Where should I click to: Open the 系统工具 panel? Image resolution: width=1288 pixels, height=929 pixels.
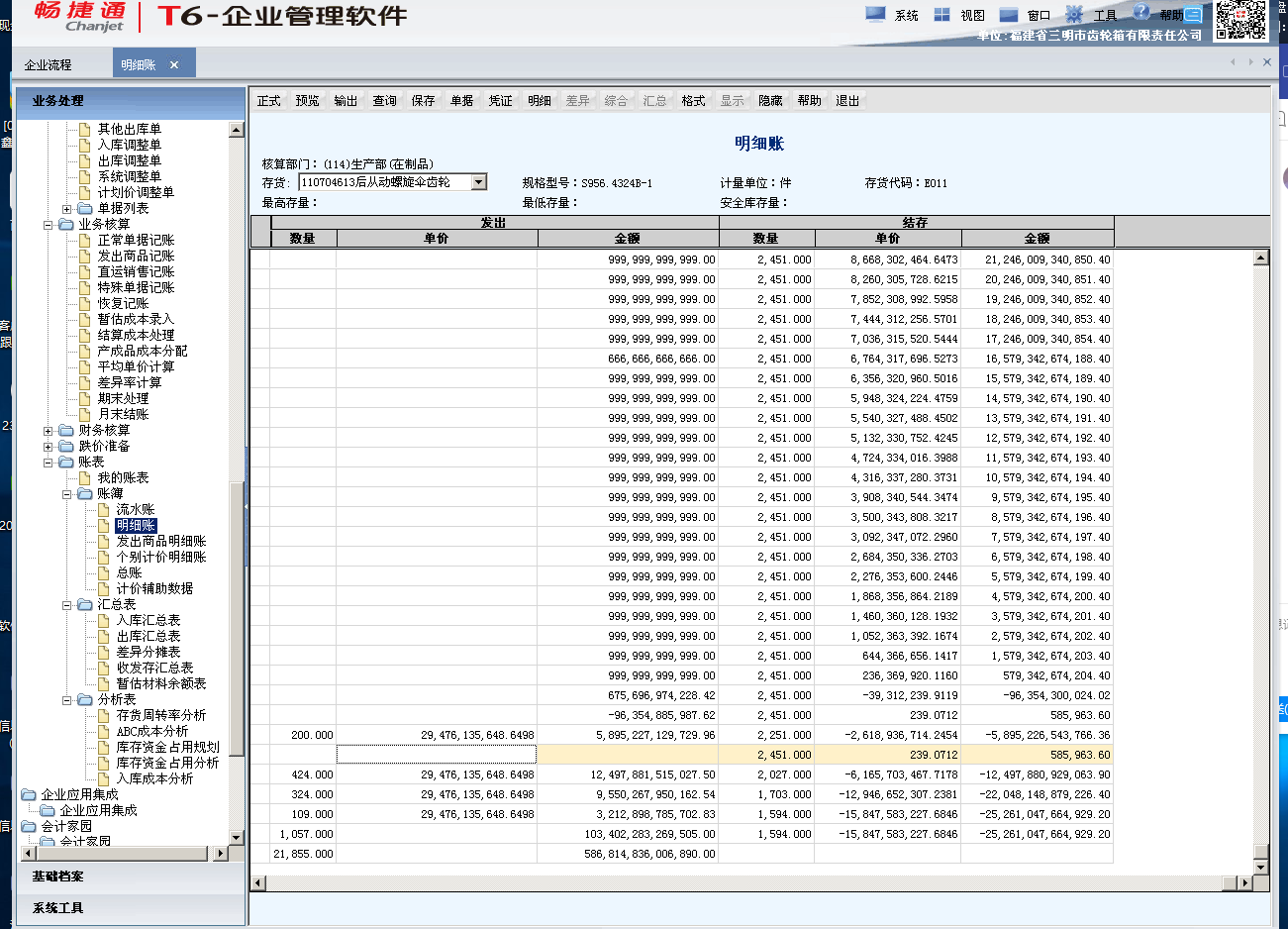click(x=130, y=908)
